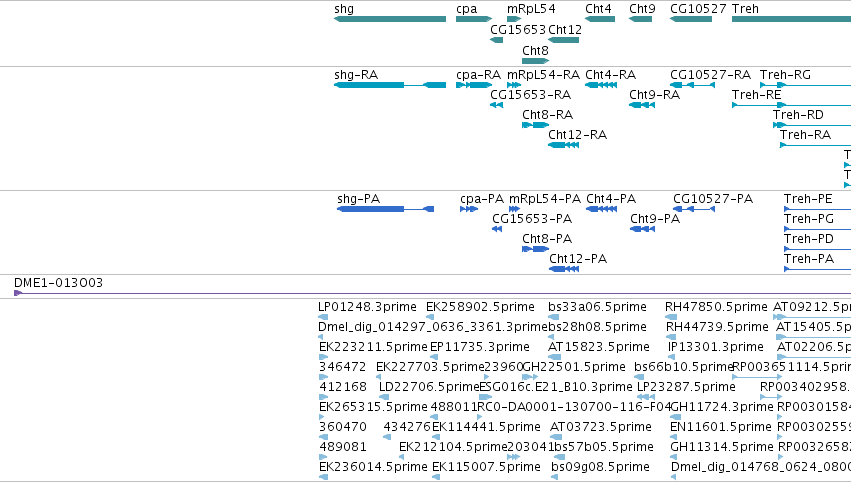Click the mRpL54 gene glyph
This screenshot has height=482, width=851.
click(x=514, y=19)
